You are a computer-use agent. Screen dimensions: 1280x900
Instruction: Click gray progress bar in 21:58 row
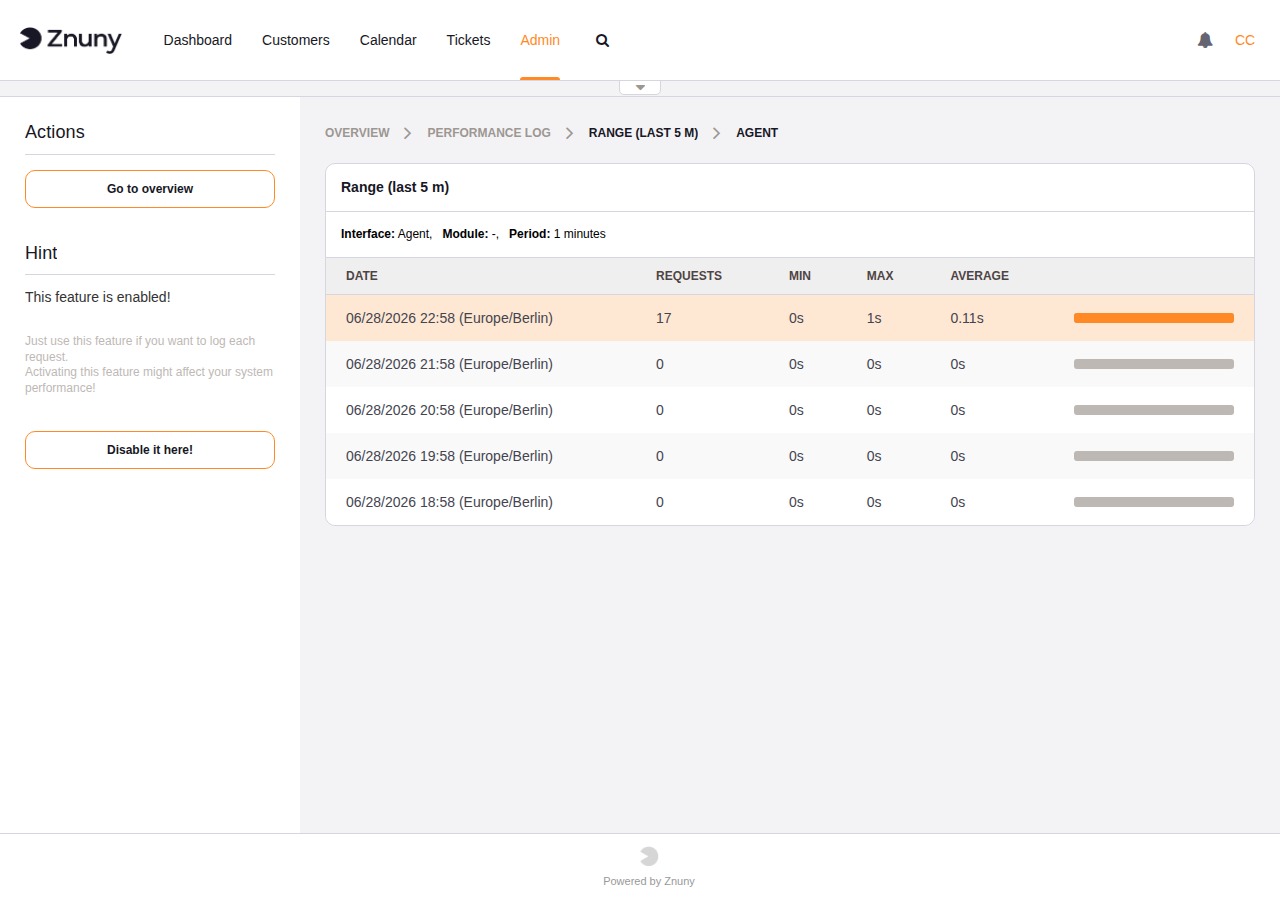tap(1154, 364)
